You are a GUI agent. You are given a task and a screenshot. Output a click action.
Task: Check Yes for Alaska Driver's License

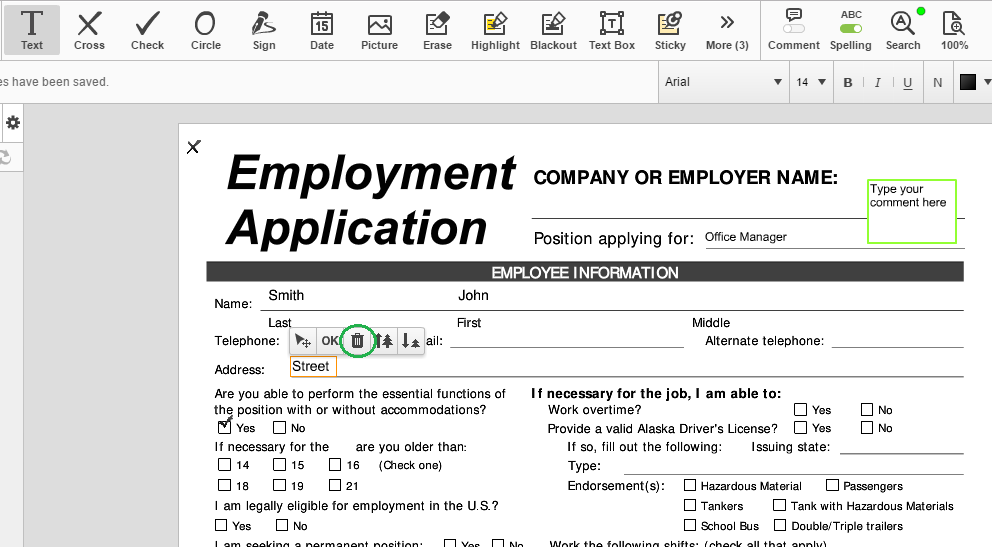[800, 427]
